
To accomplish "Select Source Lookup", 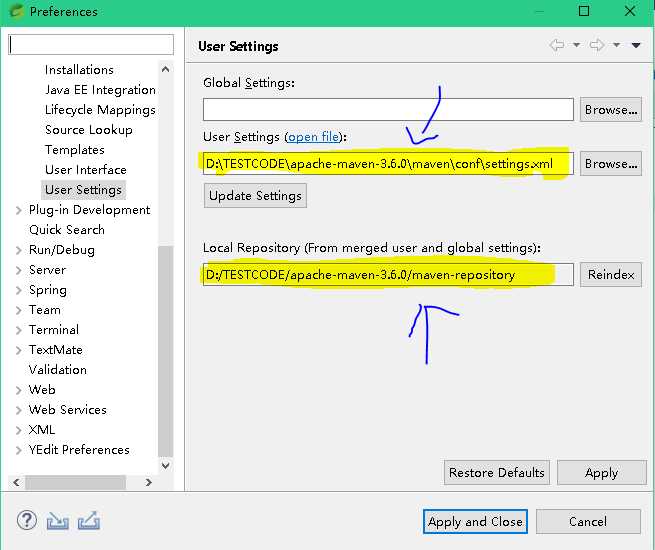I will pyautogui.click(x=89, y=130).
